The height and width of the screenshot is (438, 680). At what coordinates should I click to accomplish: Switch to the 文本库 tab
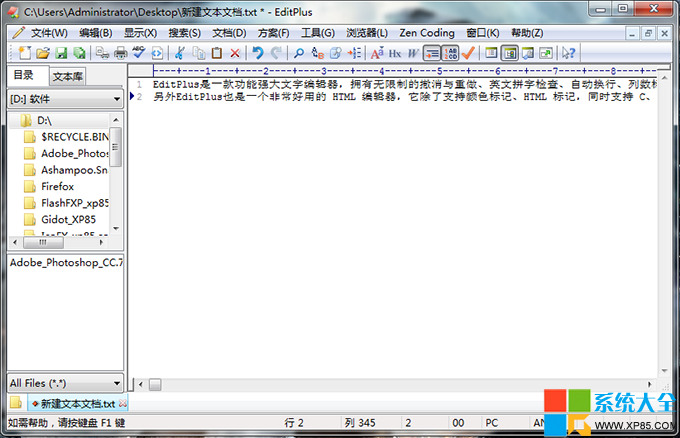[68, 76]
